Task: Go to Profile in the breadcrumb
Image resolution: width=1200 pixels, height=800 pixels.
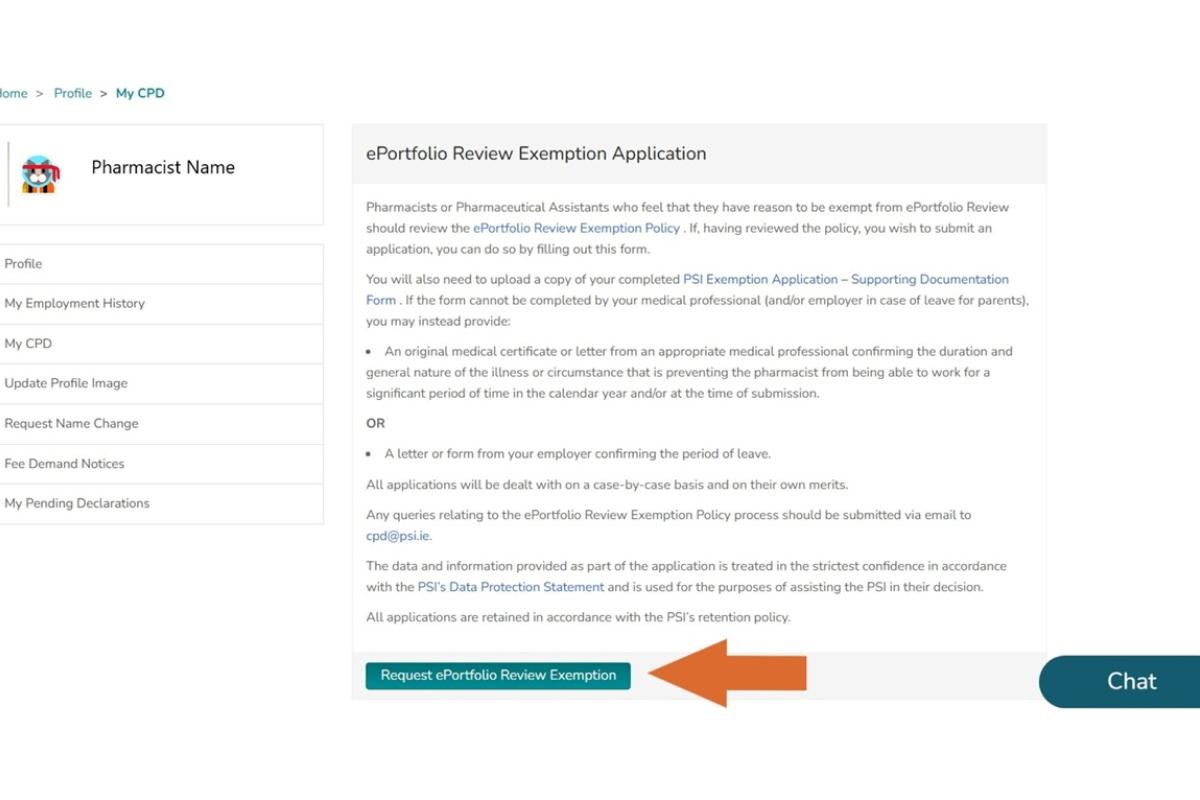Action: (73, 93)
